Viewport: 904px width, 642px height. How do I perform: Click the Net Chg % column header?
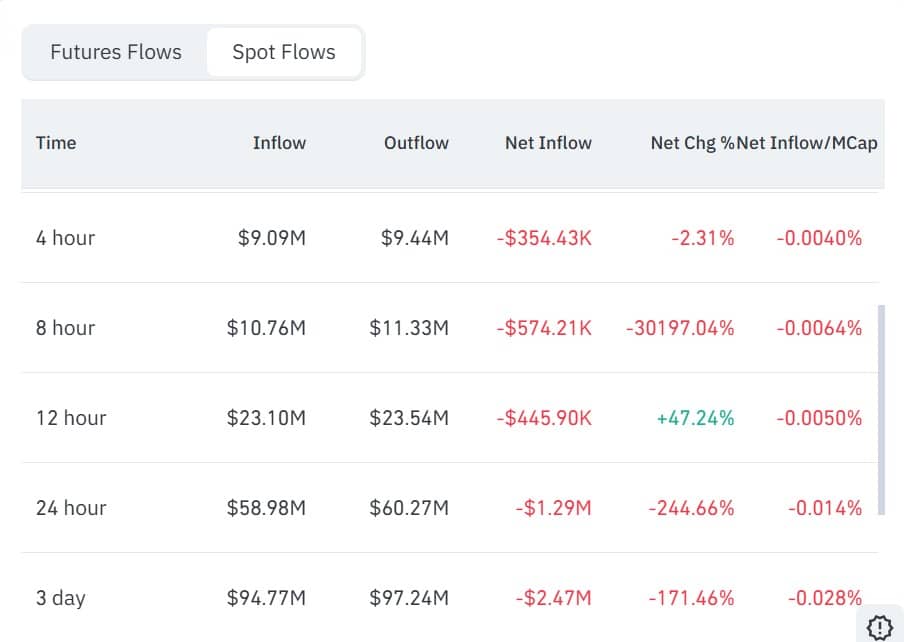[x=692, y=143]
